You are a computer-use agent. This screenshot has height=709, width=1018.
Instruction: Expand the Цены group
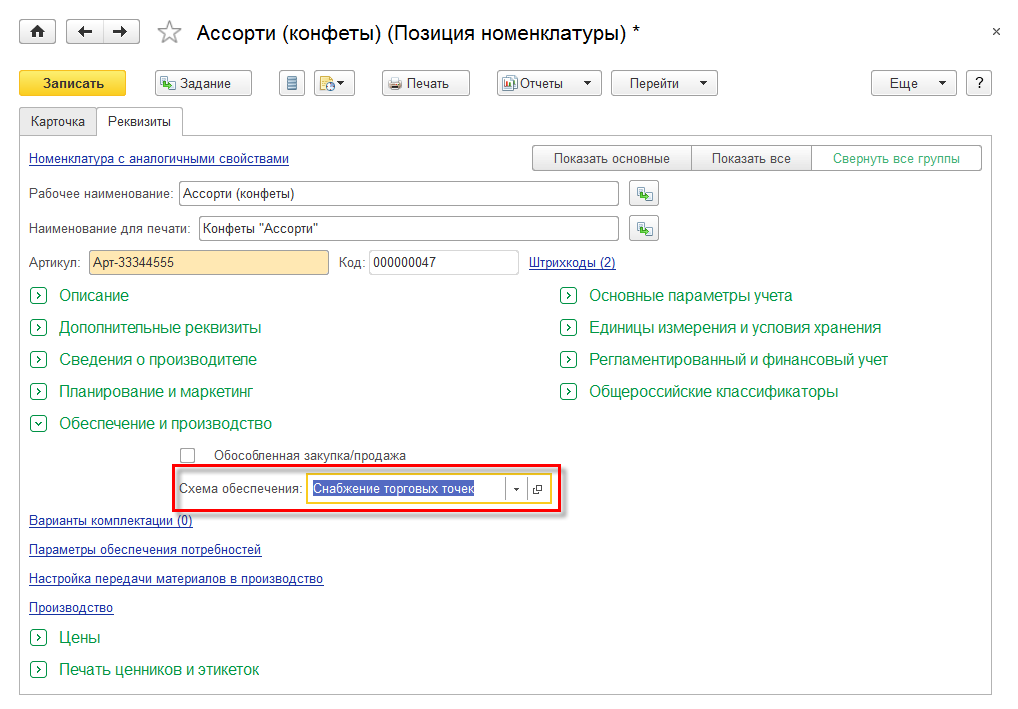(x=39, y=638)
